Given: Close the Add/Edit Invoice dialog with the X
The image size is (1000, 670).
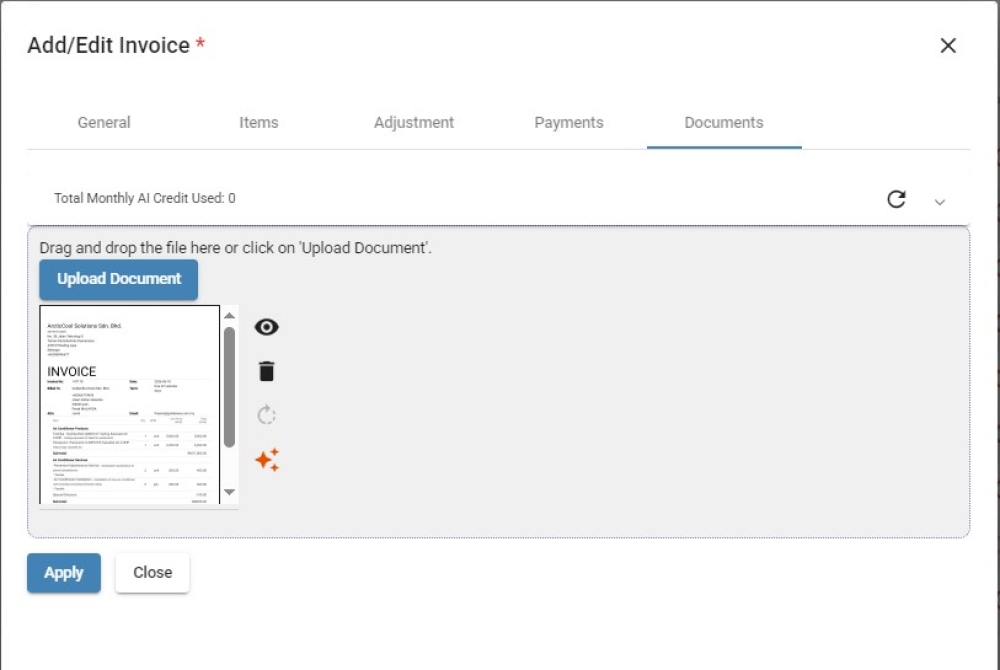Looking at the screenshot, I should (x=948, y=45).
